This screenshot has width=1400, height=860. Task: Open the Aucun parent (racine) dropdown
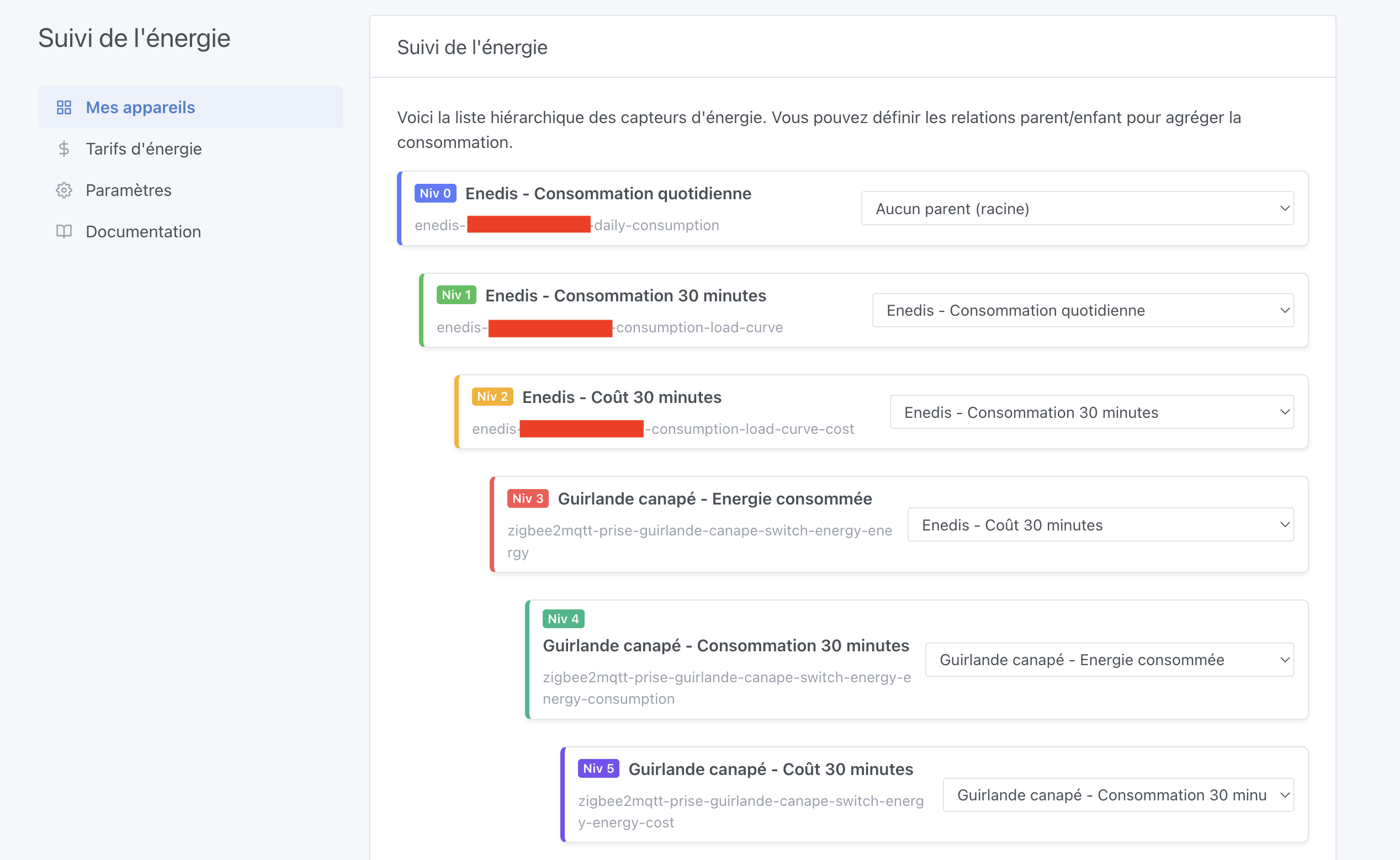[x=1077, y=209]
